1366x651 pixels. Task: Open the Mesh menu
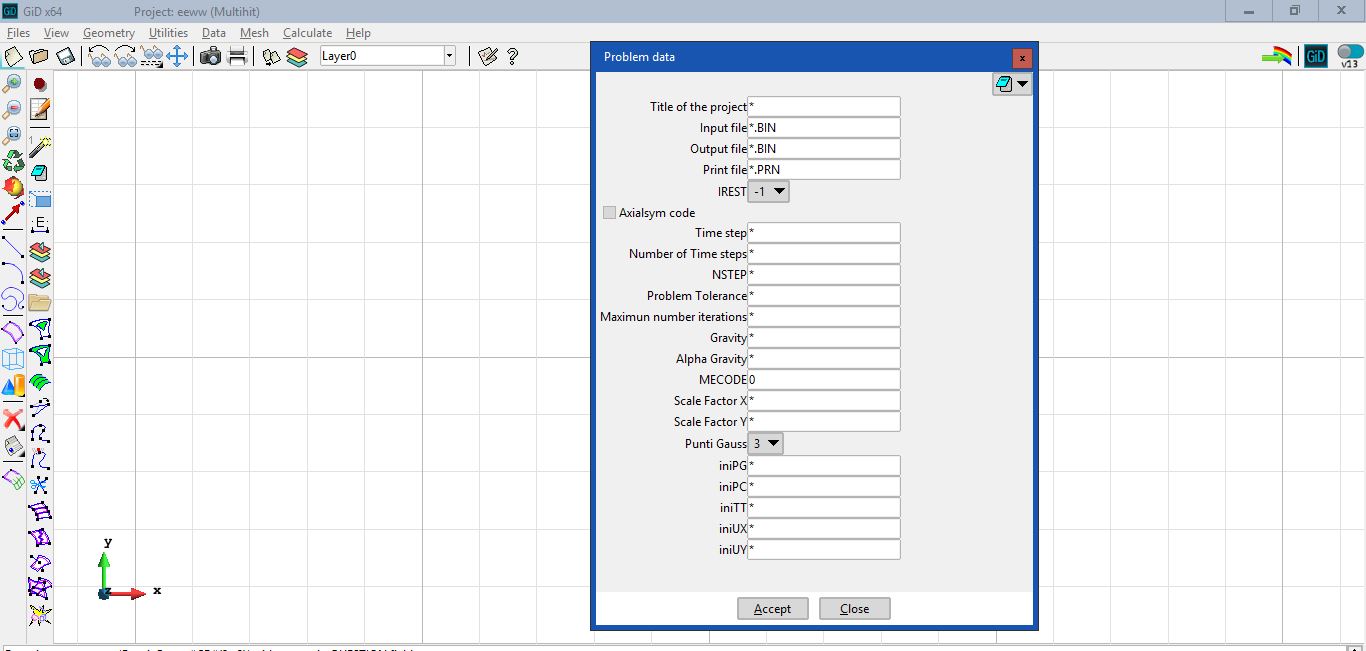(x=254, y=33)
